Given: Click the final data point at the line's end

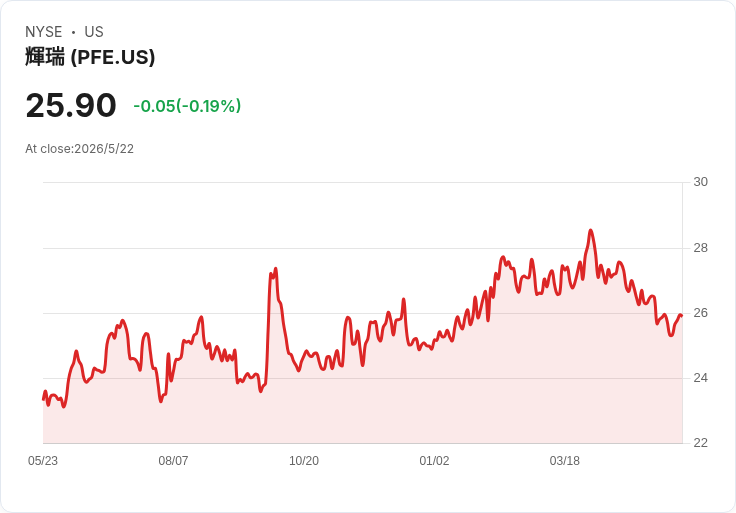Looking at the screenshot, I should click(681, 315).
